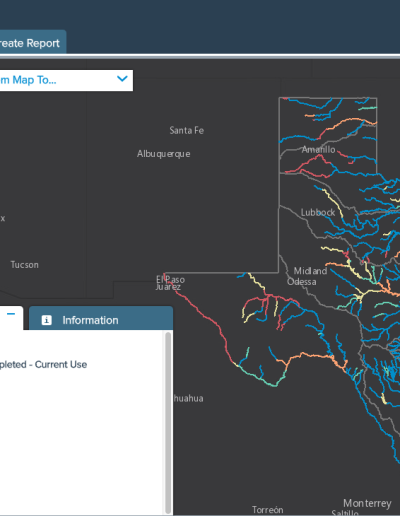Click the Tucson city label
The image size is (400, 516).
[25, 265]
